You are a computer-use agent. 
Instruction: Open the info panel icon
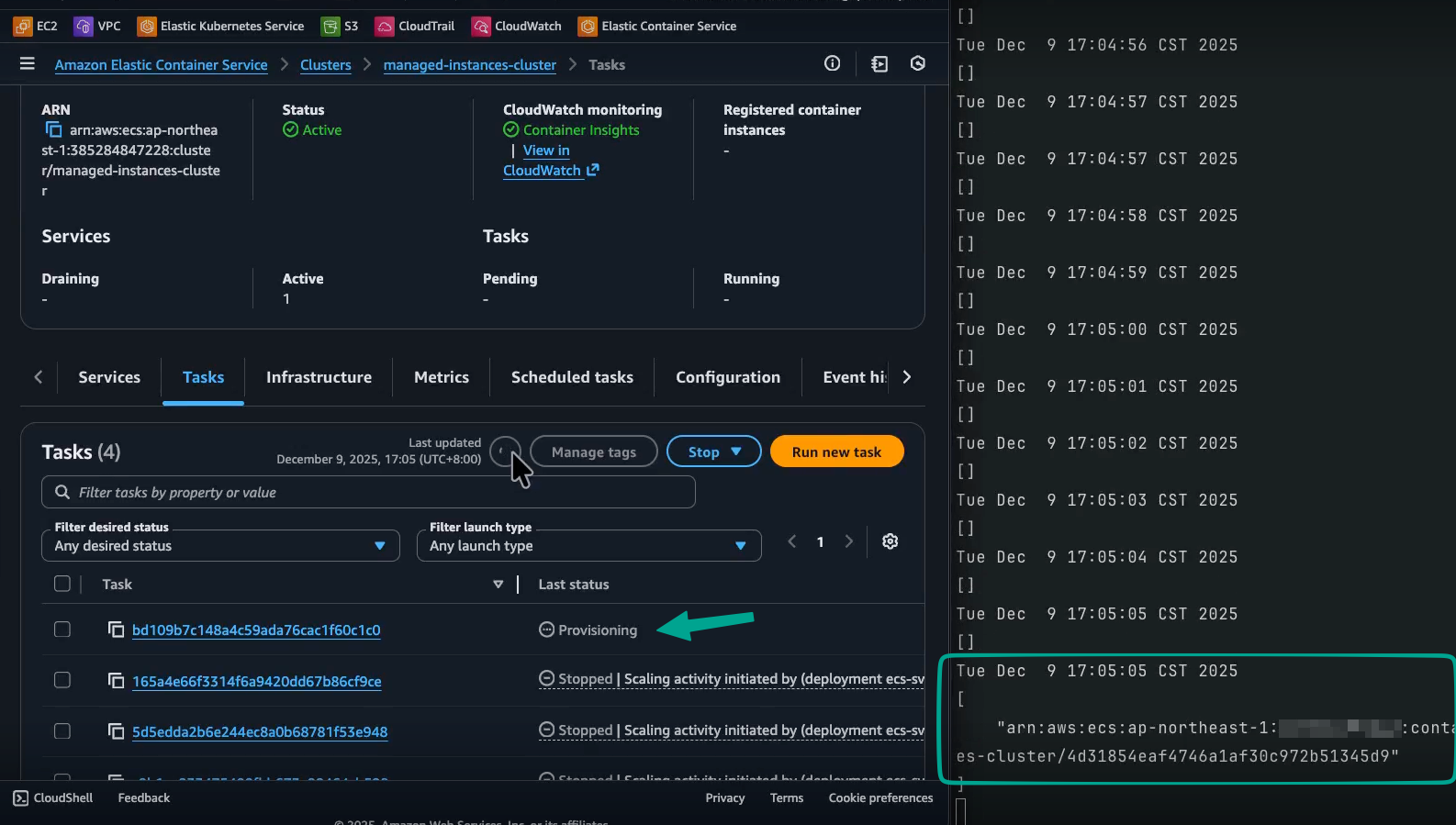click(x=832, y=63)
